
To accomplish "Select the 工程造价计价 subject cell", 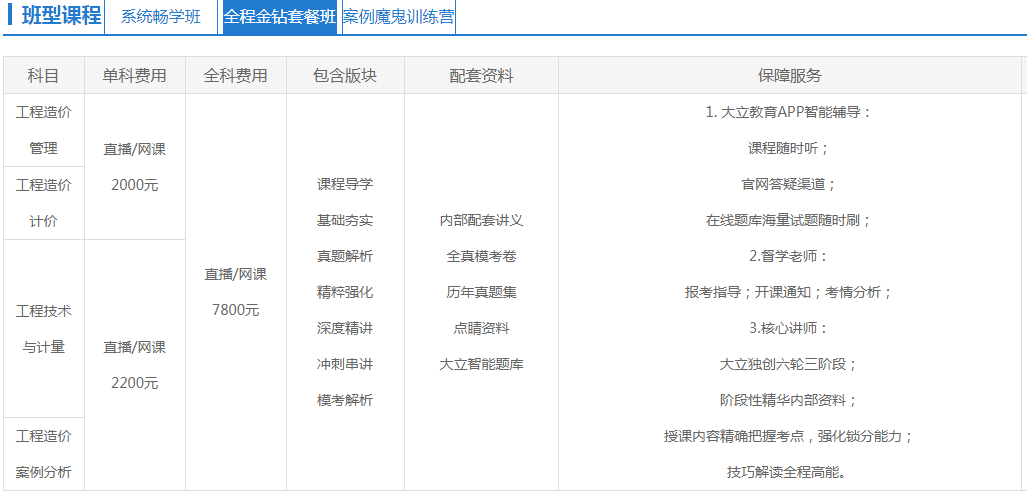I will [x=43, y=203].
